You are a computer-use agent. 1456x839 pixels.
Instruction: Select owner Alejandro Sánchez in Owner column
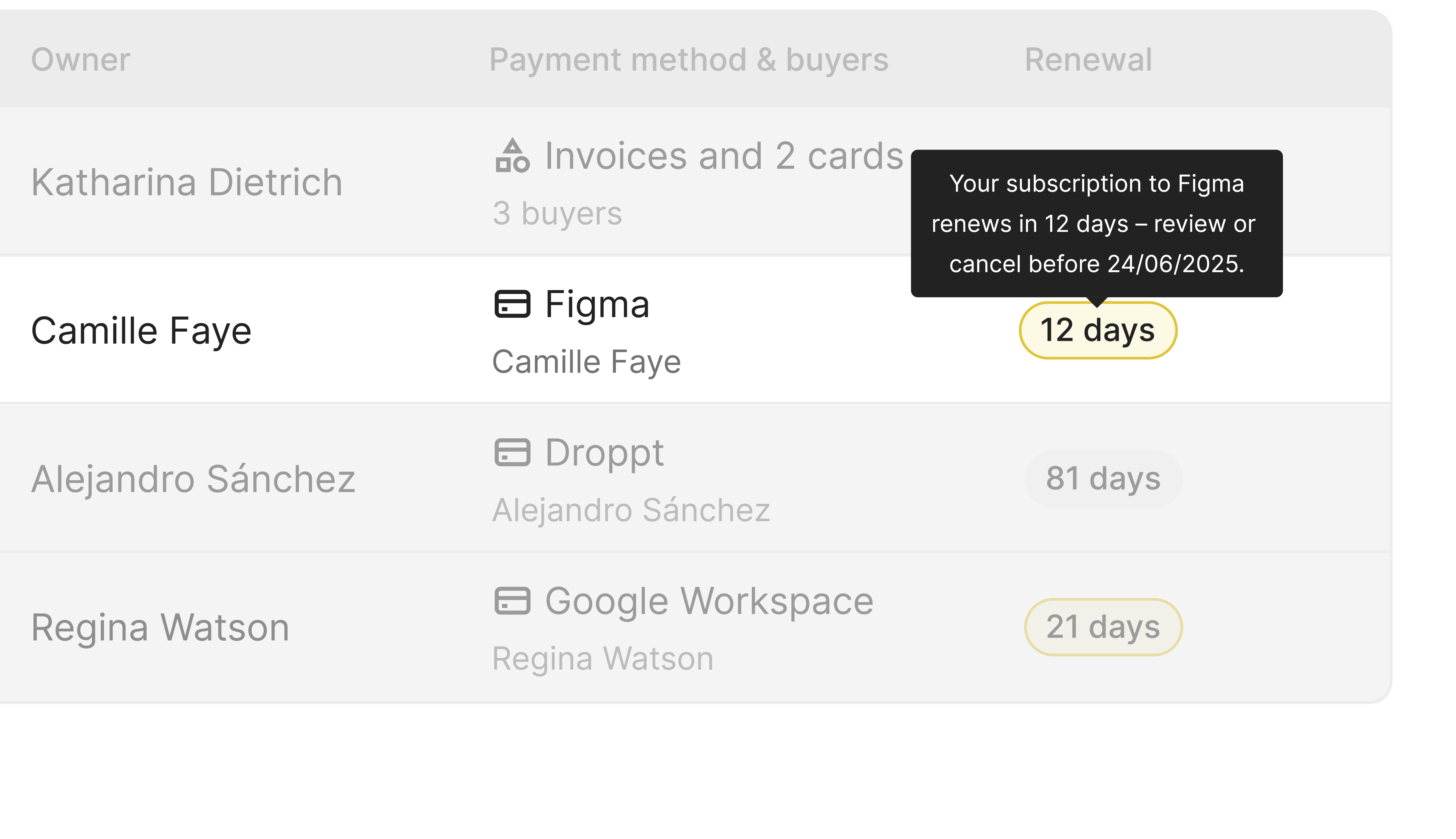click(x=193, y=479)
